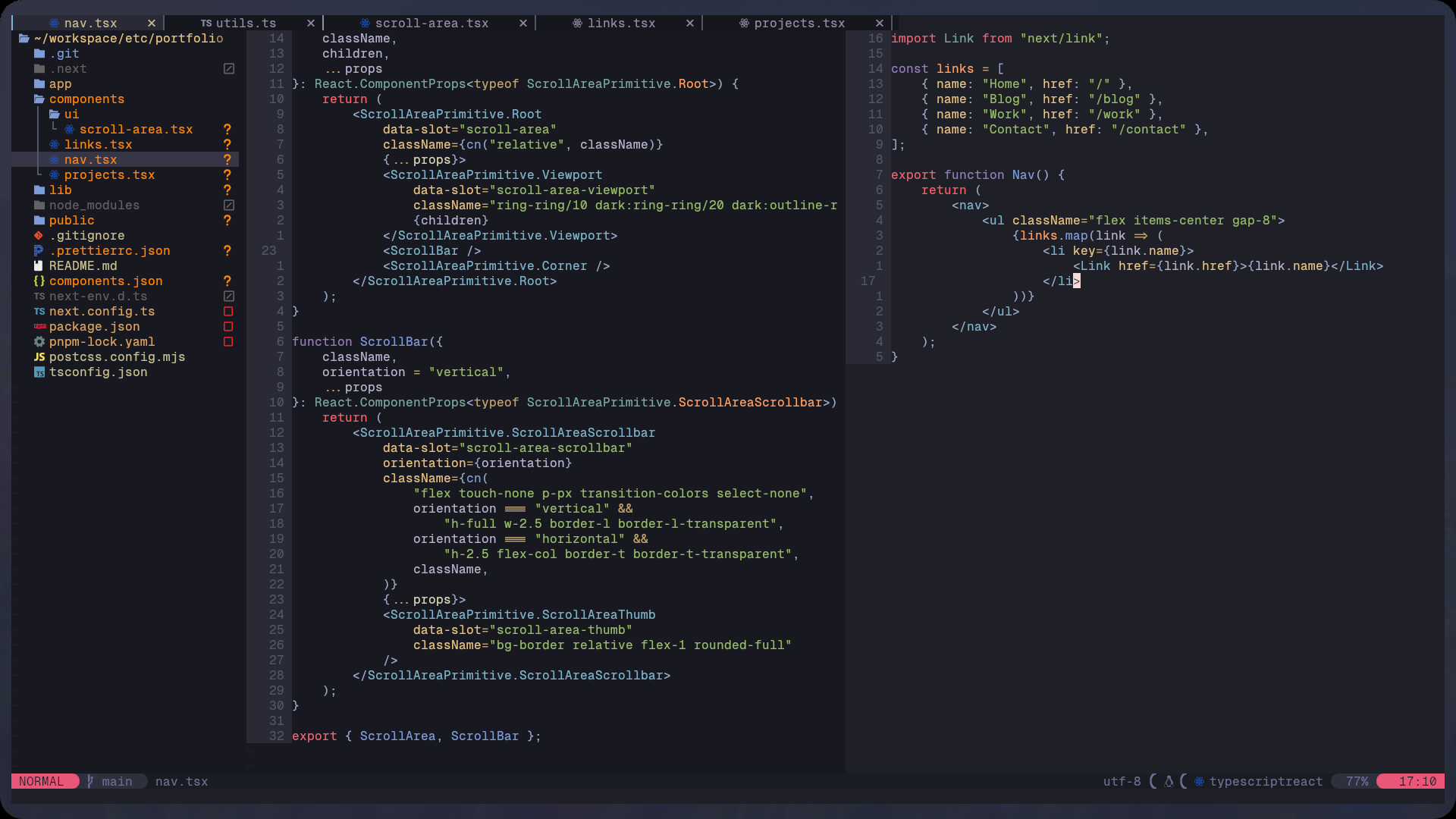The image size is (1456, 819).
Task: Click the JS icon beside postcss.config.mjs
Action: [39, 357]
